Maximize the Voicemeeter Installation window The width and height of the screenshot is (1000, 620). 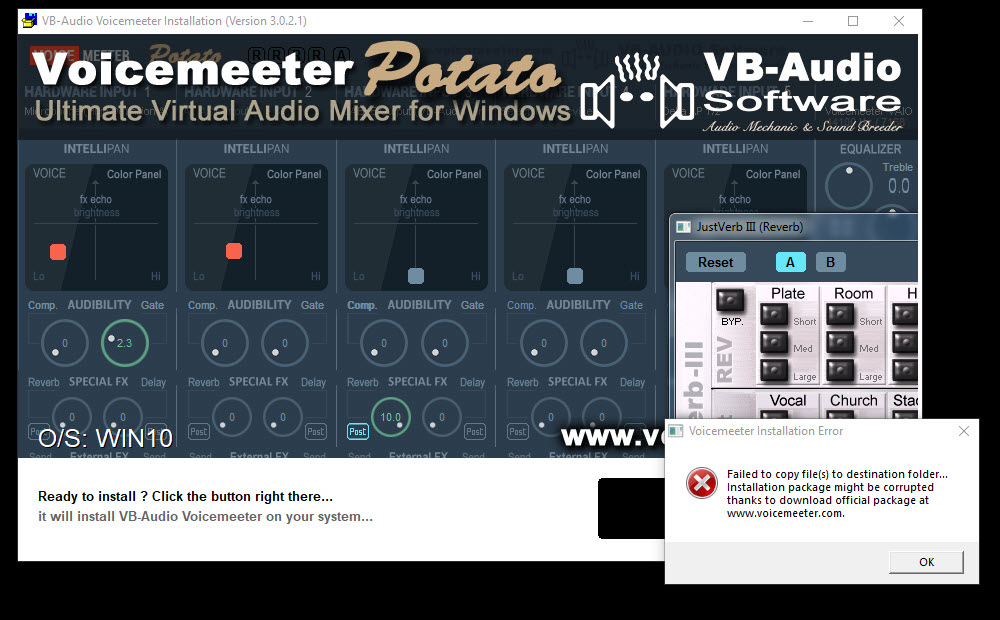pos(853,21)
